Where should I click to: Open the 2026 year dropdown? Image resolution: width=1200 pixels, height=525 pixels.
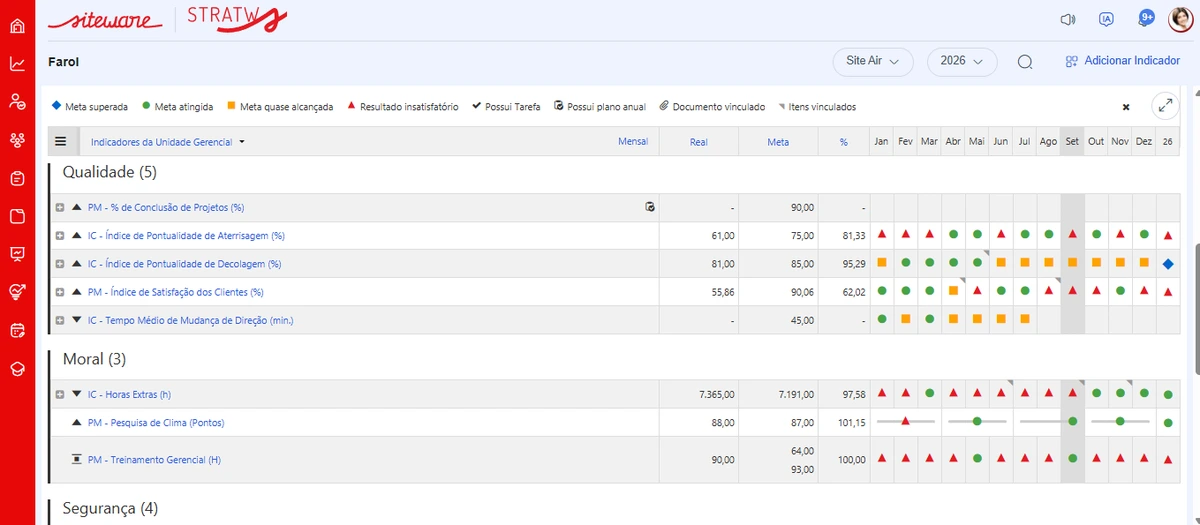(962, 61)
